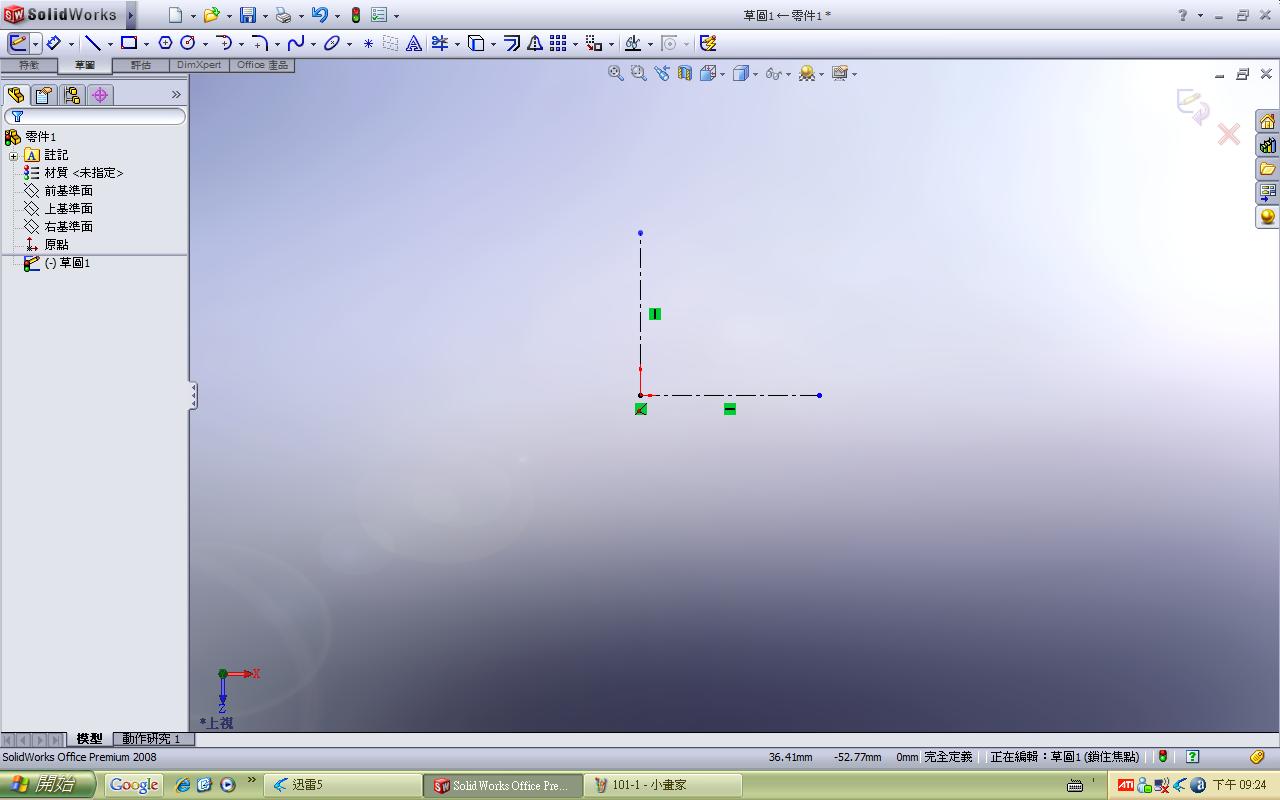This screenshot has height=800, width=1280.
Task: Open the Design Library task pane
Action: click(x=1267, y=145)
